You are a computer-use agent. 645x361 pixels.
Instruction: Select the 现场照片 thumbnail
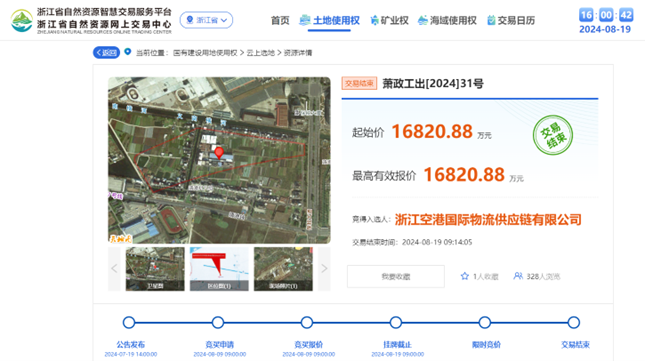coord(283,269)
